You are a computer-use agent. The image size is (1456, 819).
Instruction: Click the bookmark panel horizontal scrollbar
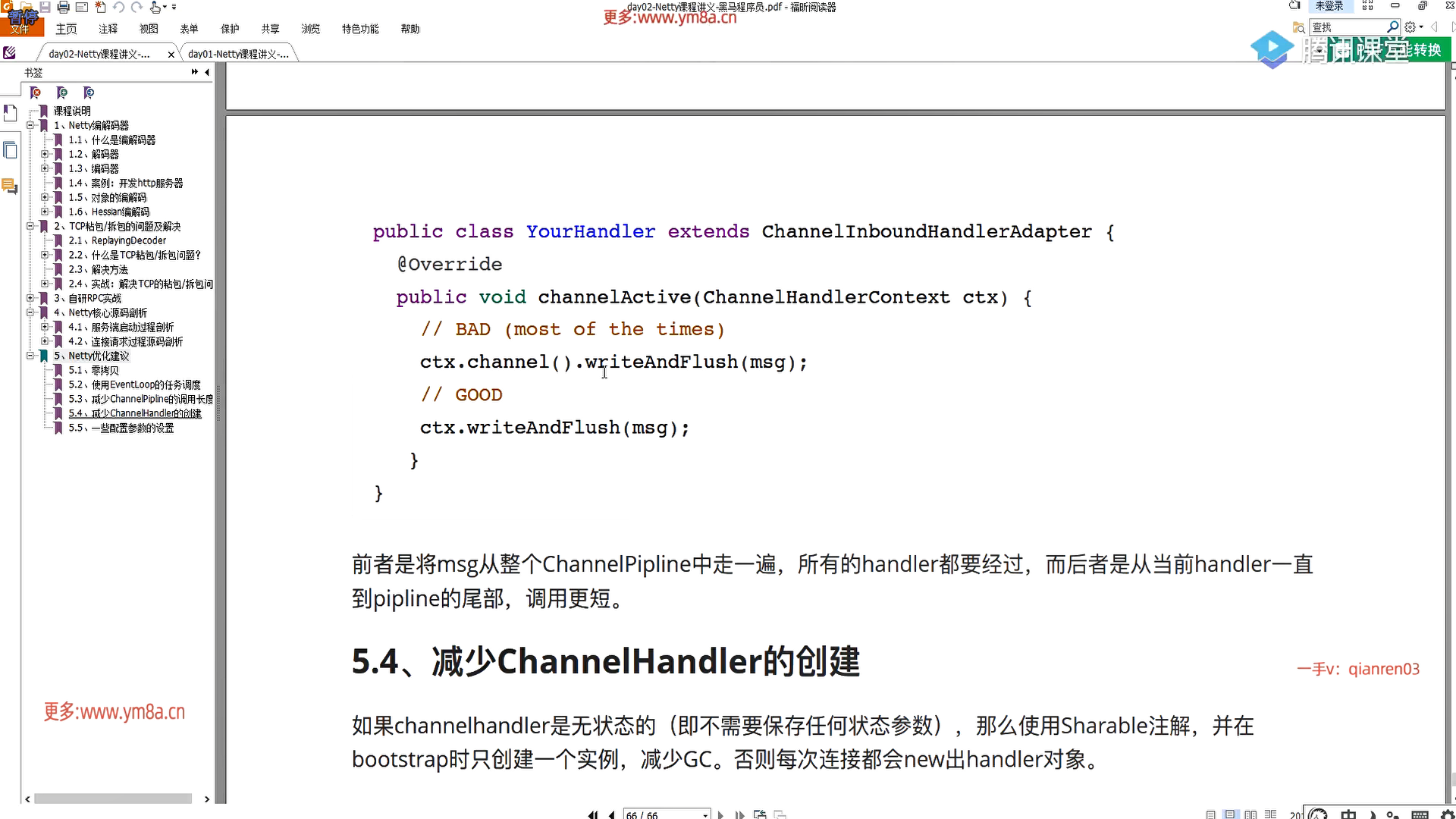112,799
